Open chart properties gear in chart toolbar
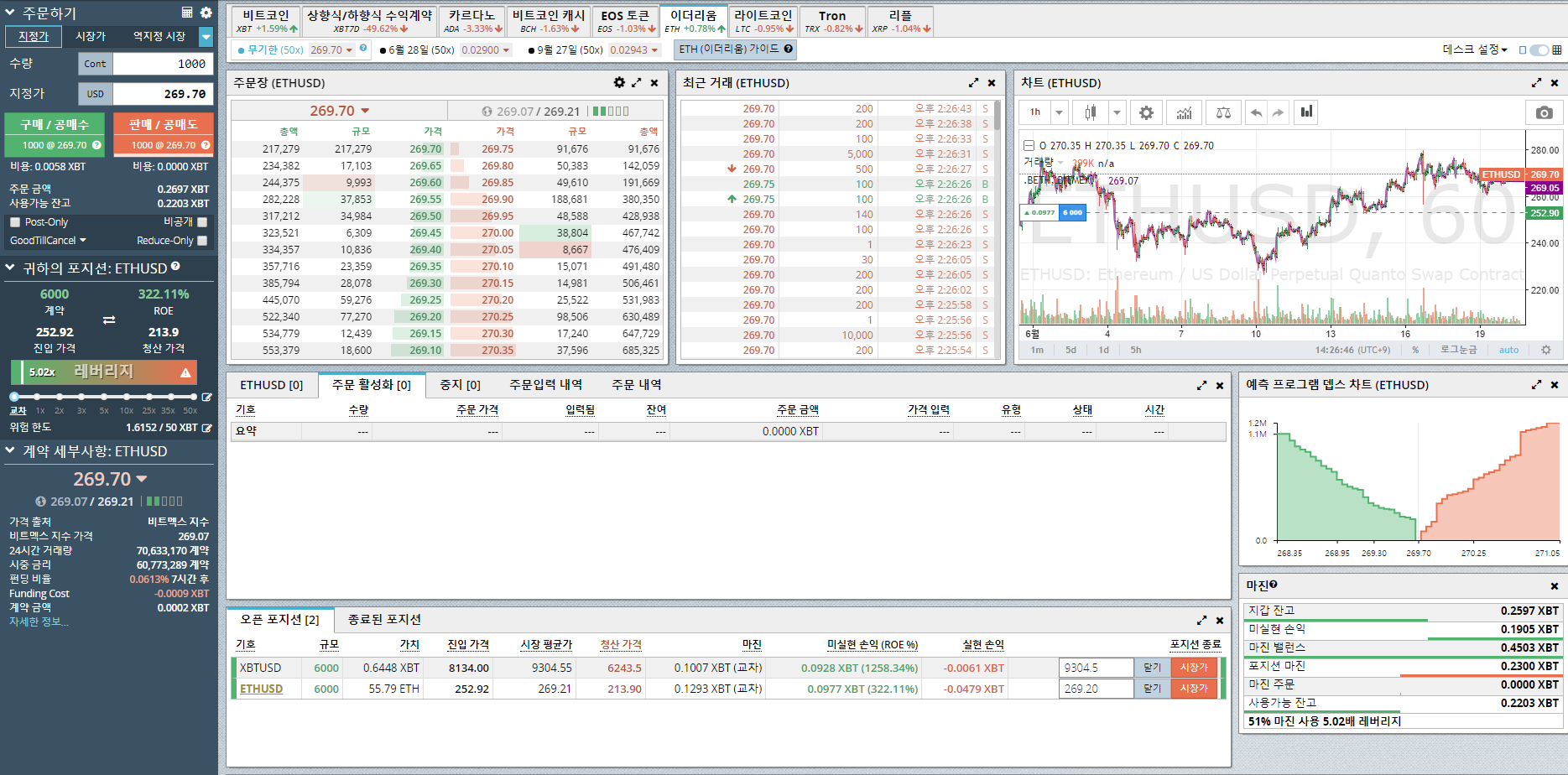Image resolution: width=1568 pixels, height=775 pixels. point(1146,112)
